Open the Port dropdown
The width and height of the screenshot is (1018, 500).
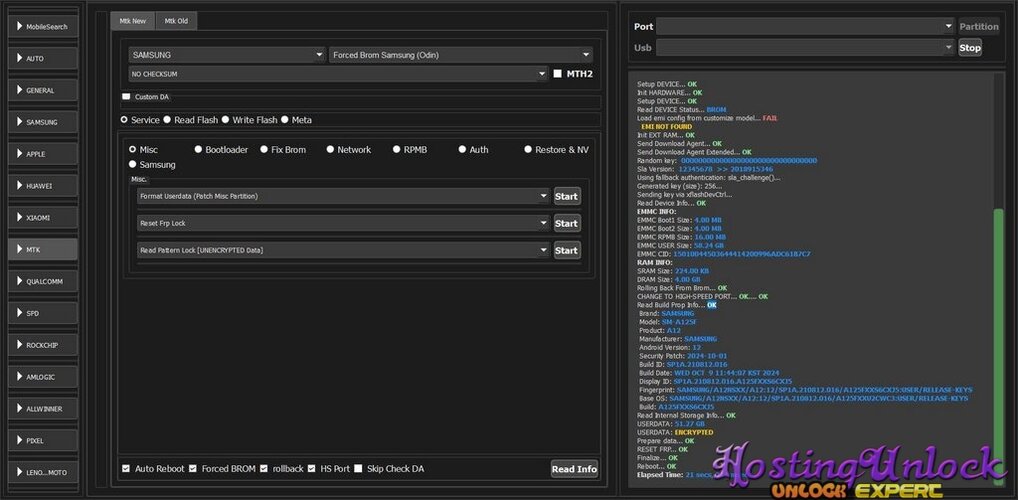[x=805, y=27]
